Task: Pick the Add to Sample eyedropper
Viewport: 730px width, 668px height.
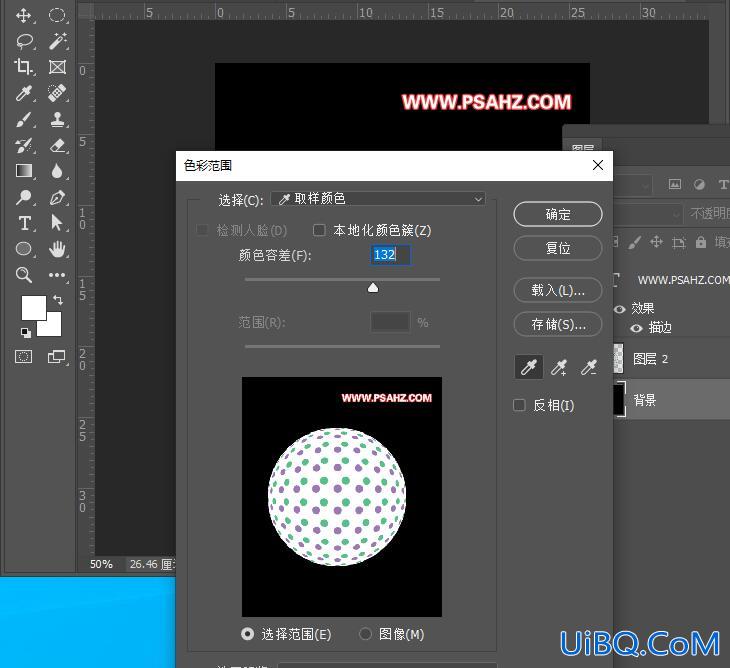Action: click(559, 368)
